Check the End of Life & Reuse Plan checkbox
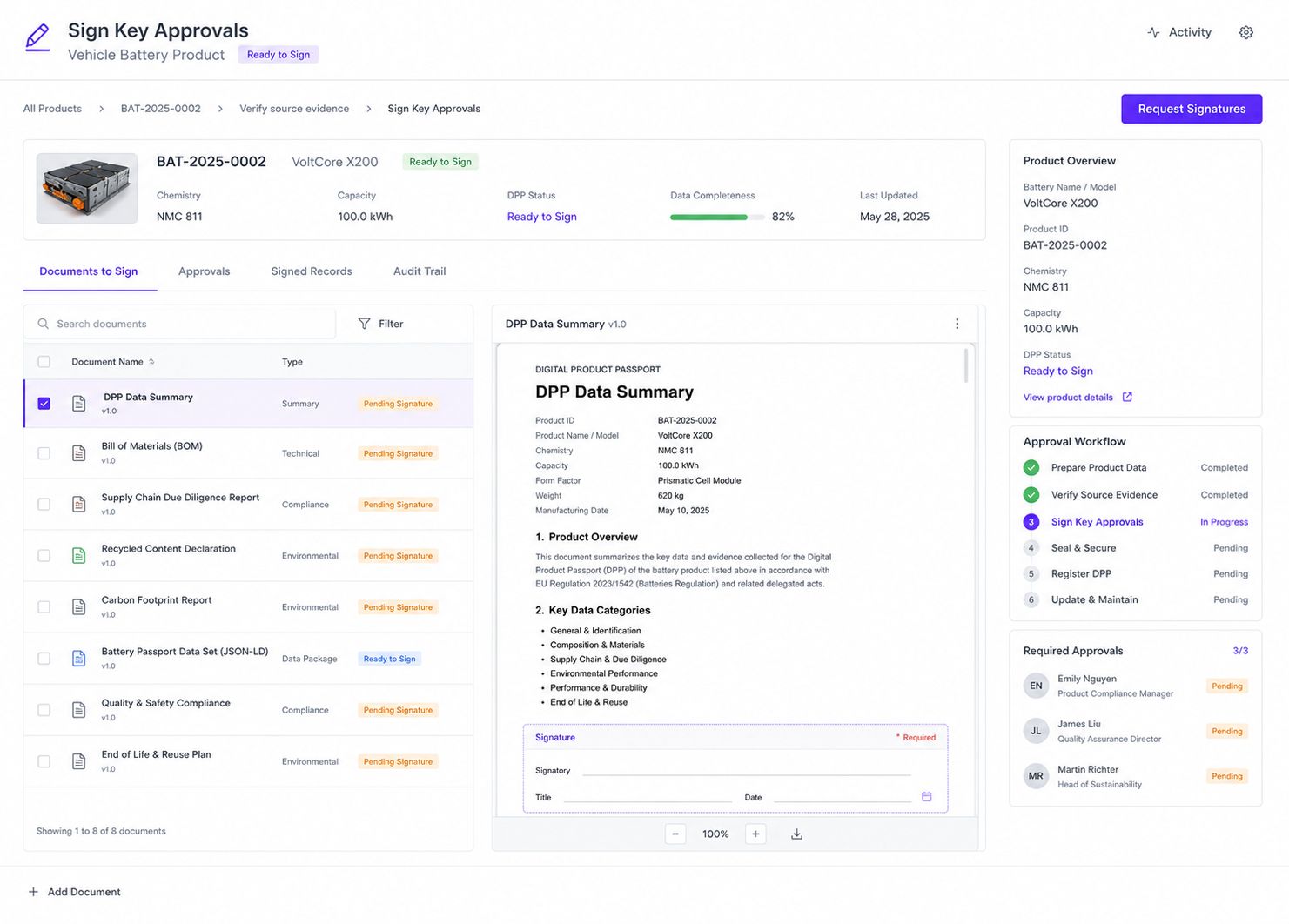The width and height of the screenshot is (1289, 924). (44, 761)
